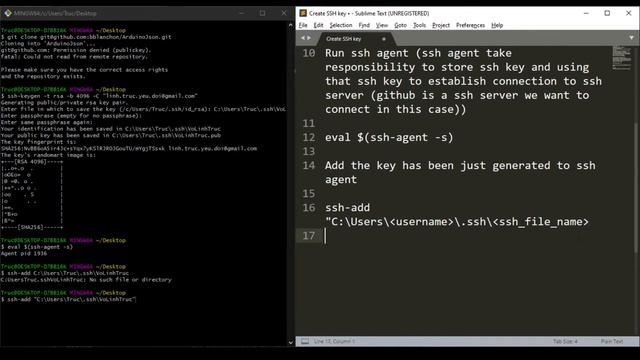Close the 'Create SSH key' tab via its dot
Viewport: 640px width, 360px height.
pyautogui.click(x=384, y=39)
